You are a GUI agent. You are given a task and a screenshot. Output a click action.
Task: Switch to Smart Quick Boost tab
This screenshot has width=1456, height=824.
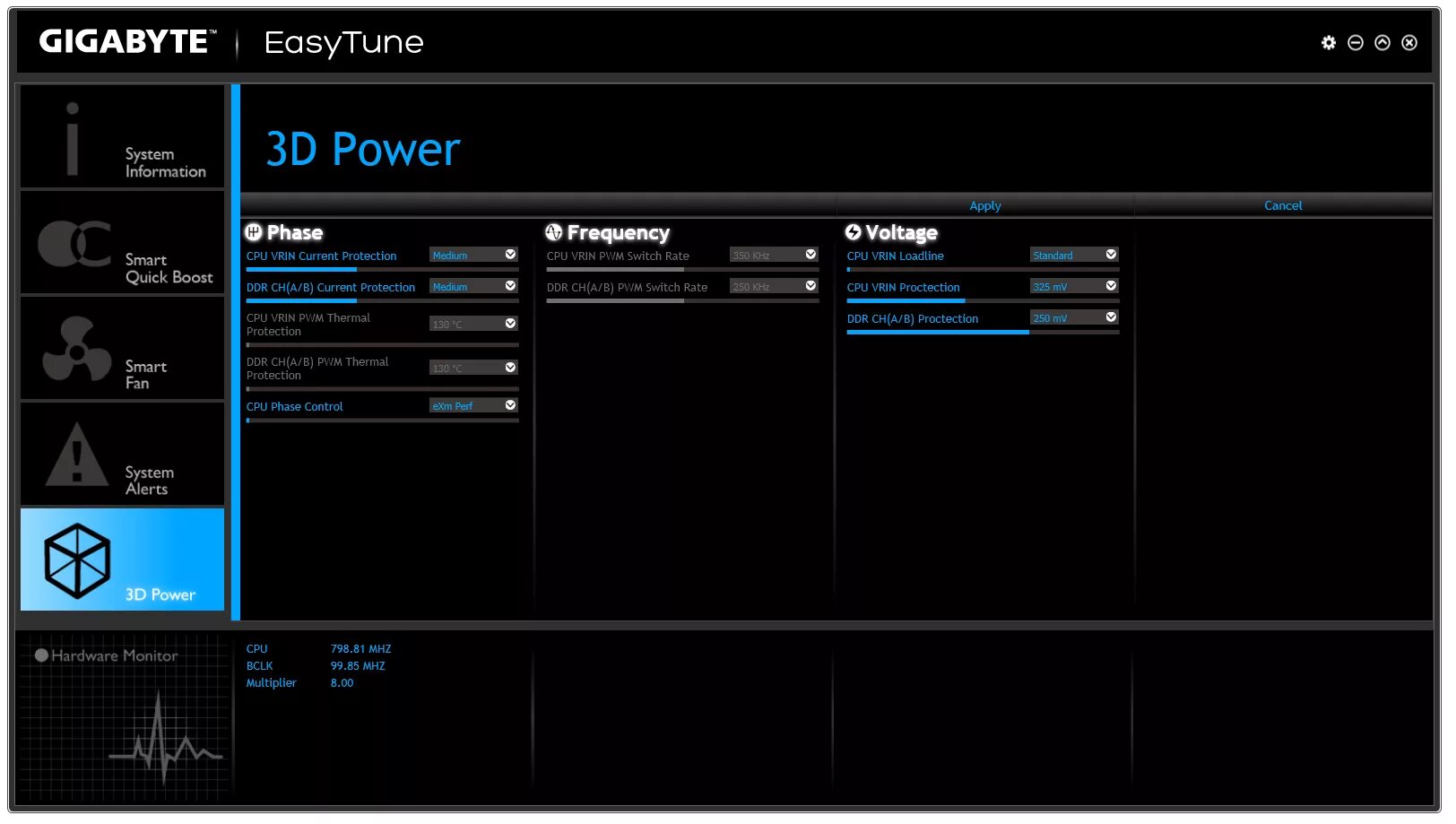tap(122, 242)
